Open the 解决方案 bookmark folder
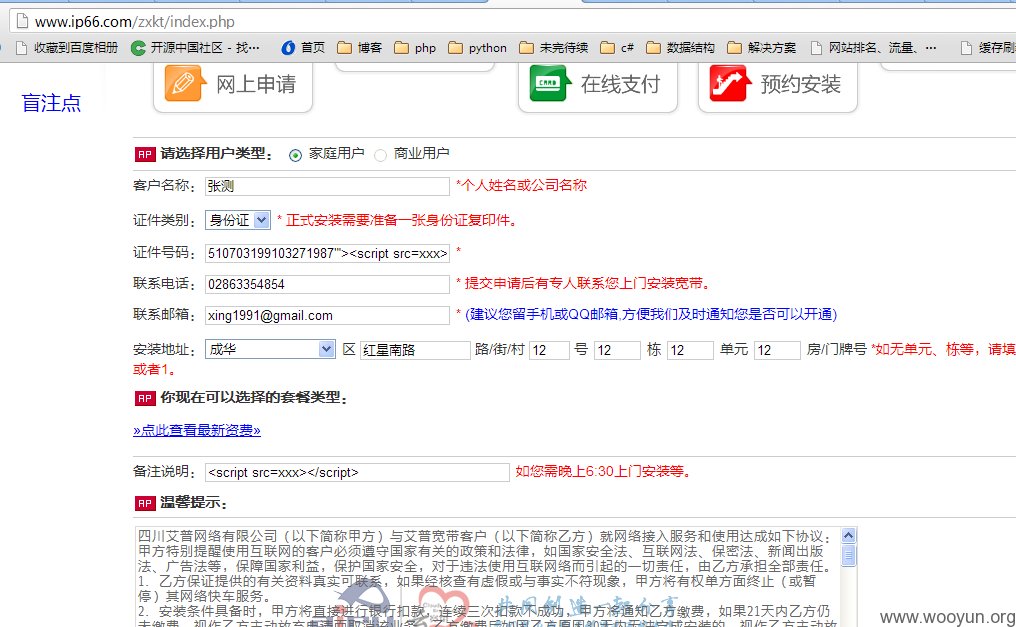 (x=761, y=47)
